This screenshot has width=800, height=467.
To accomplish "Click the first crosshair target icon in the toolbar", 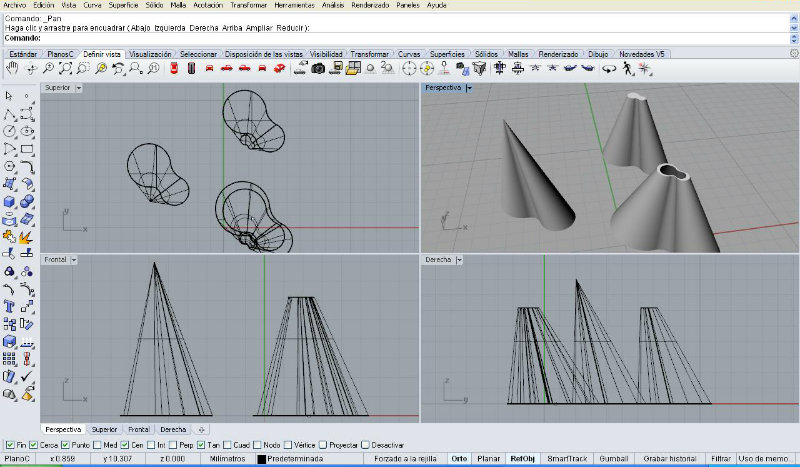I will click(409, 68).
